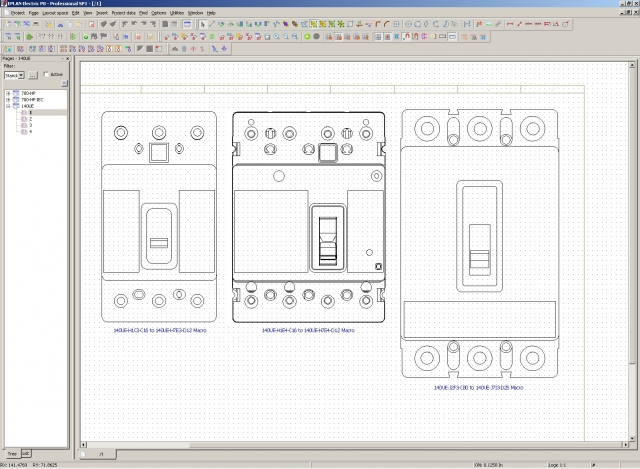The width and height of the screenshot is (640, 469).
Task: Click the small arrow button below the filter
Action: coord(64,83)
